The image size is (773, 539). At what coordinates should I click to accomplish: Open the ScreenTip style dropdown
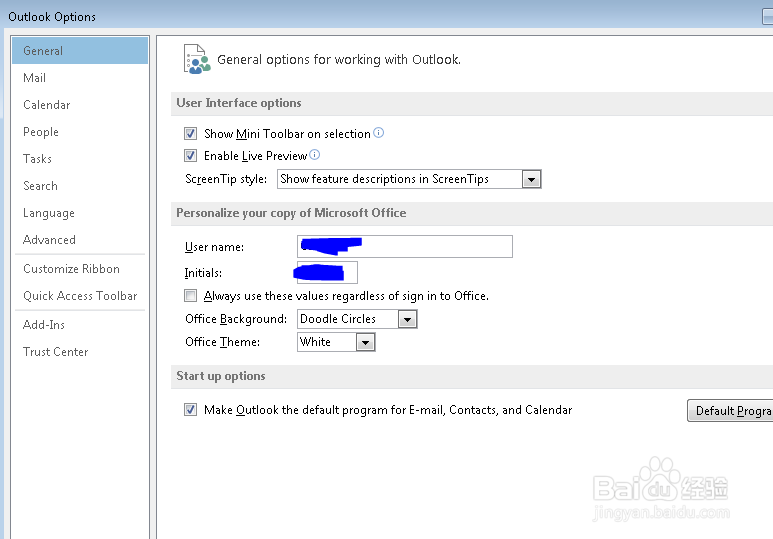531,179
